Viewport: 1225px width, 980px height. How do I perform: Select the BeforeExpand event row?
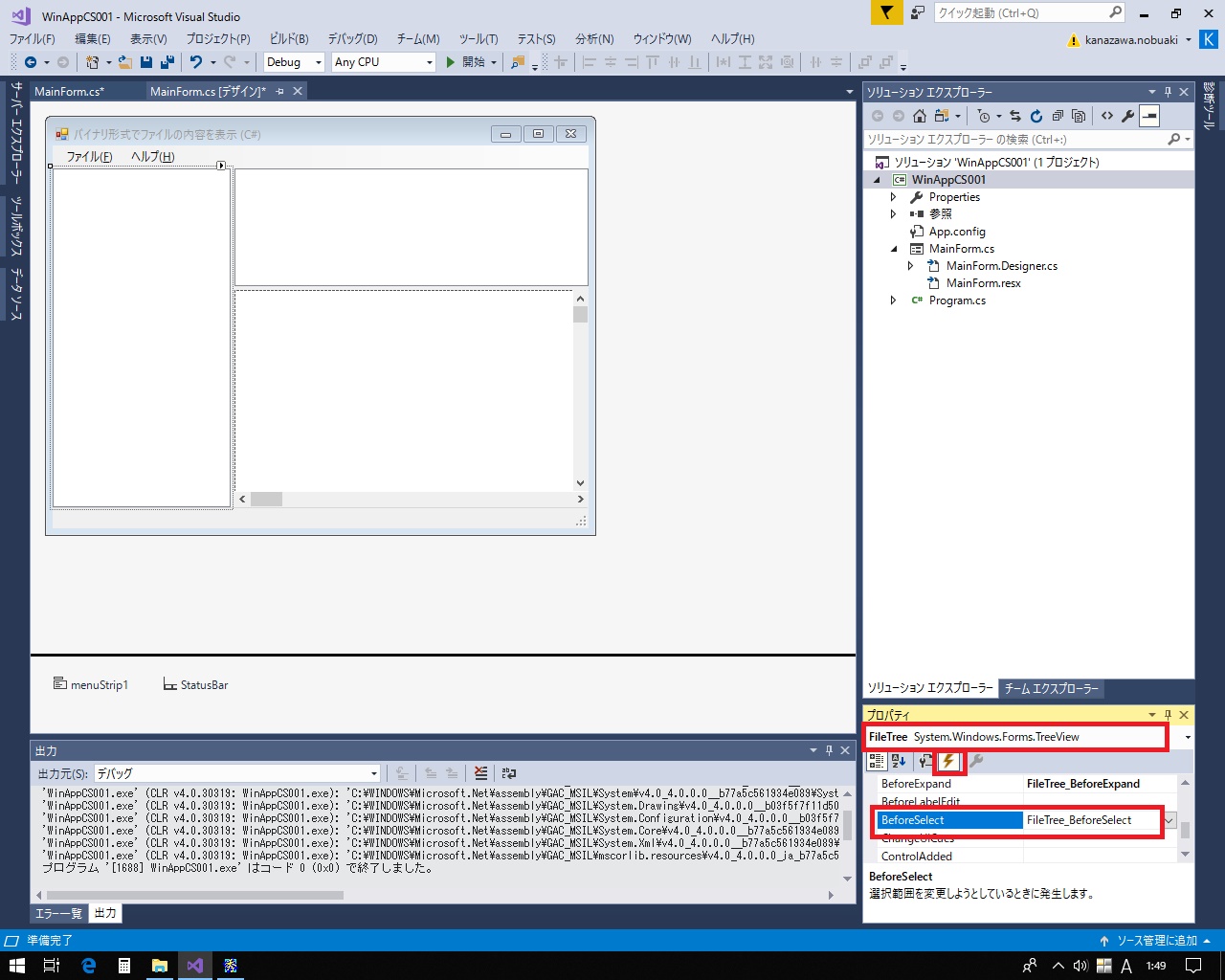pyautogui.click(x=1028, y=784)
